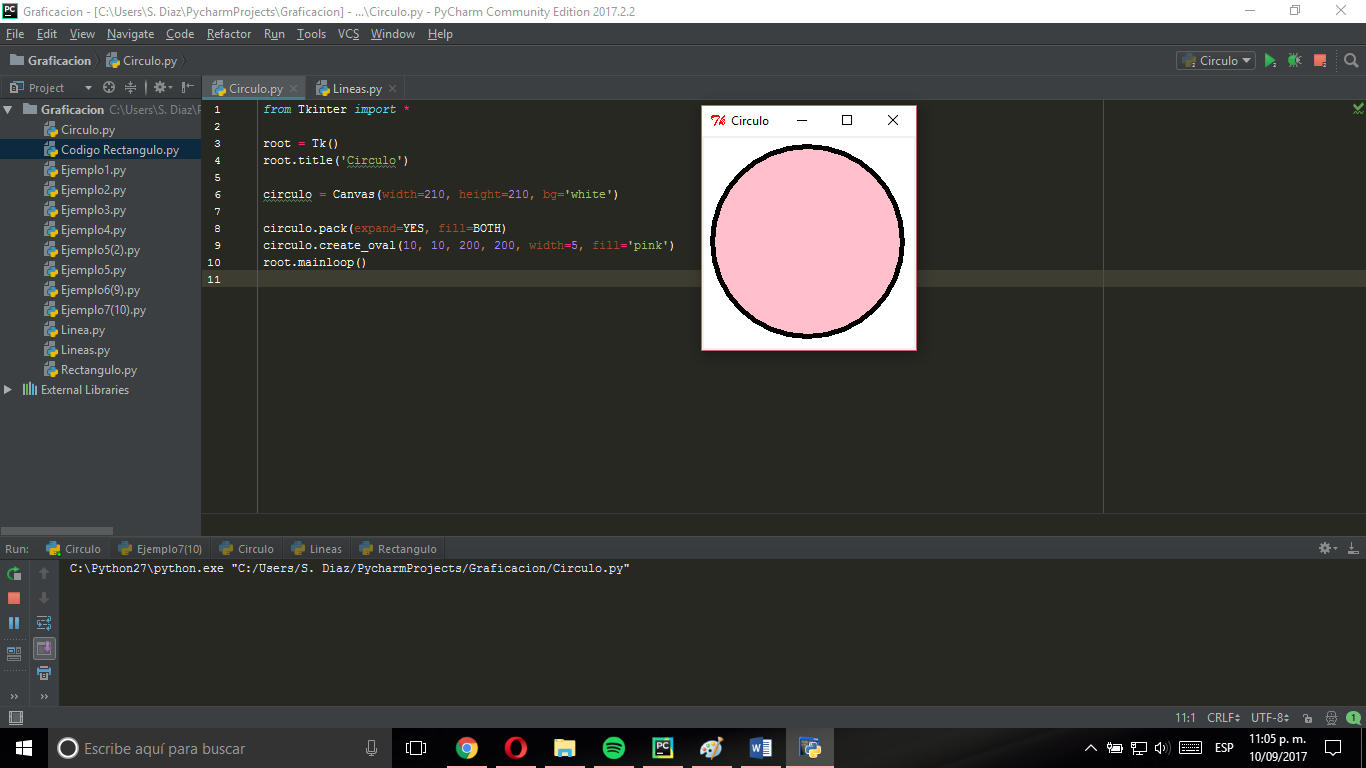Adjust the horizontal scrollbar in Project panel
The image size is (1366, 768).
pos(56,530)
